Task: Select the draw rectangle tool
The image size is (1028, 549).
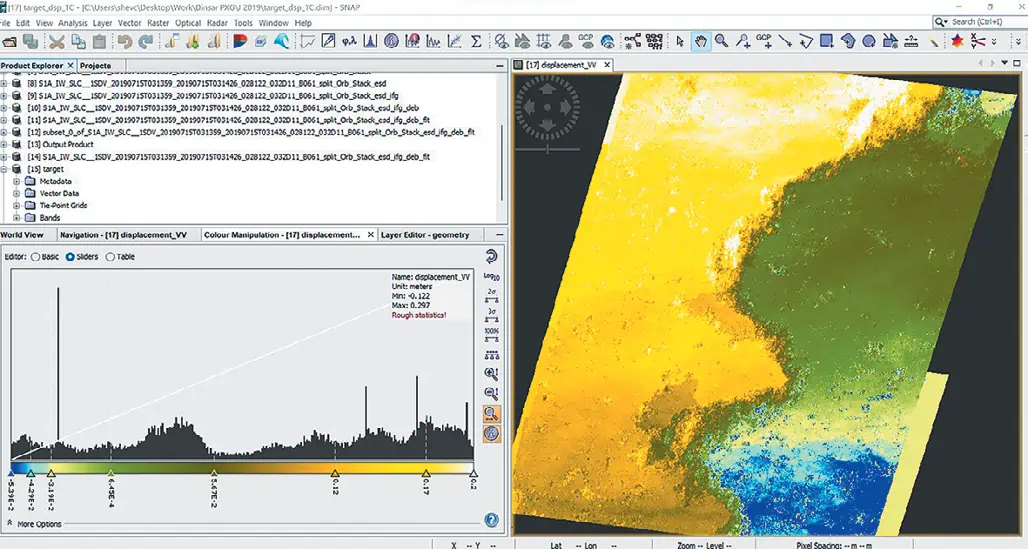Action: (x=828, y=41)
